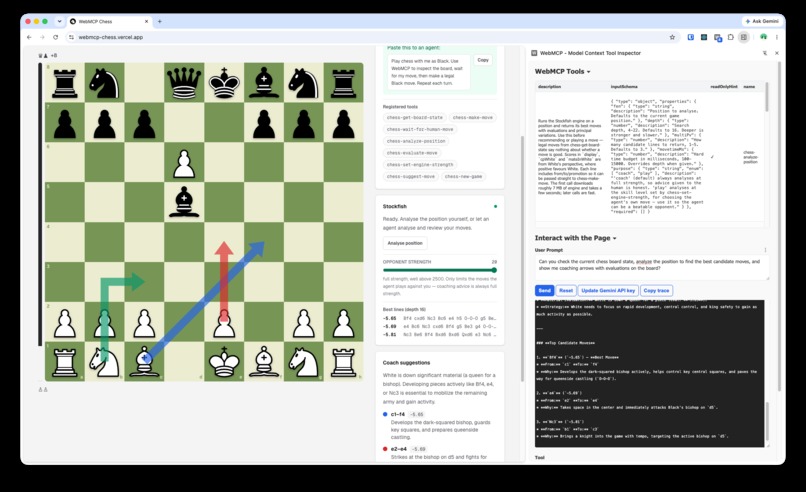Bookmark page with the star icon
The height and width of the screenshot is (492, 806).
pos(672,37)
